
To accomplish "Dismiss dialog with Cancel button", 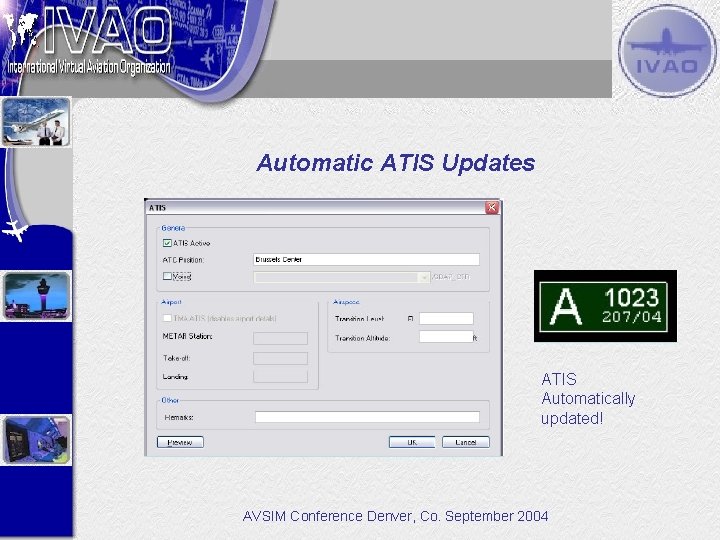I will click(x=466, y=442).
